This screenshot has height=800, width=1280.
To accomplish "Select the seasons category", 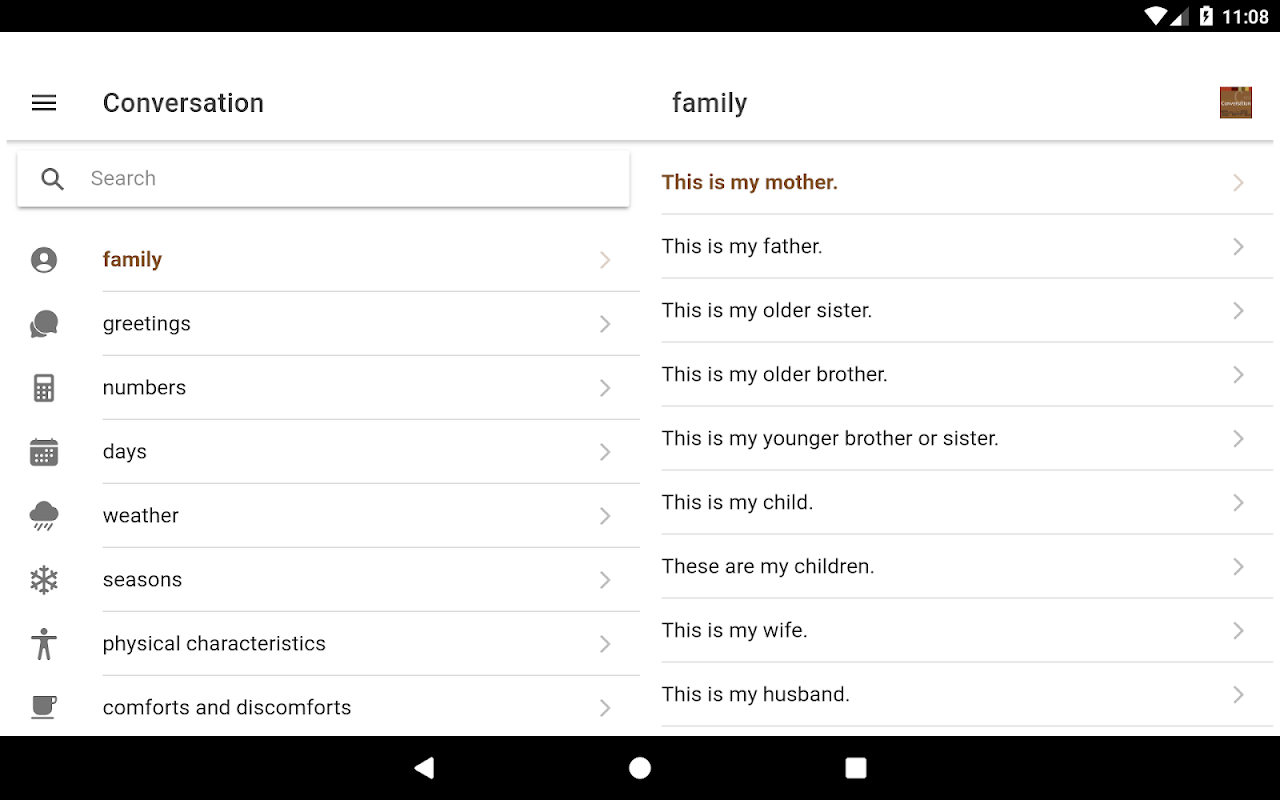I will pos(143,580).
